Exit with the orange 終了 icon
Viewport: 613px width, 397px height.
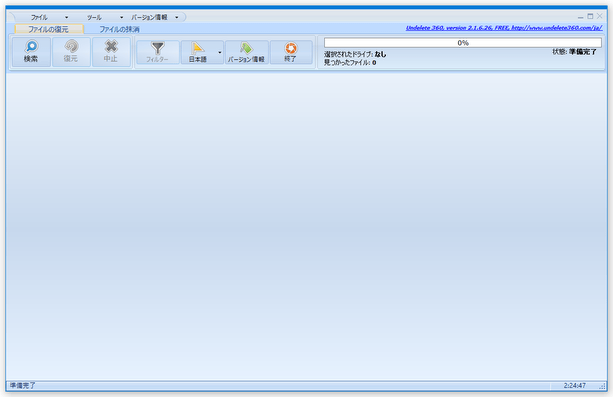tap(290, 48)
